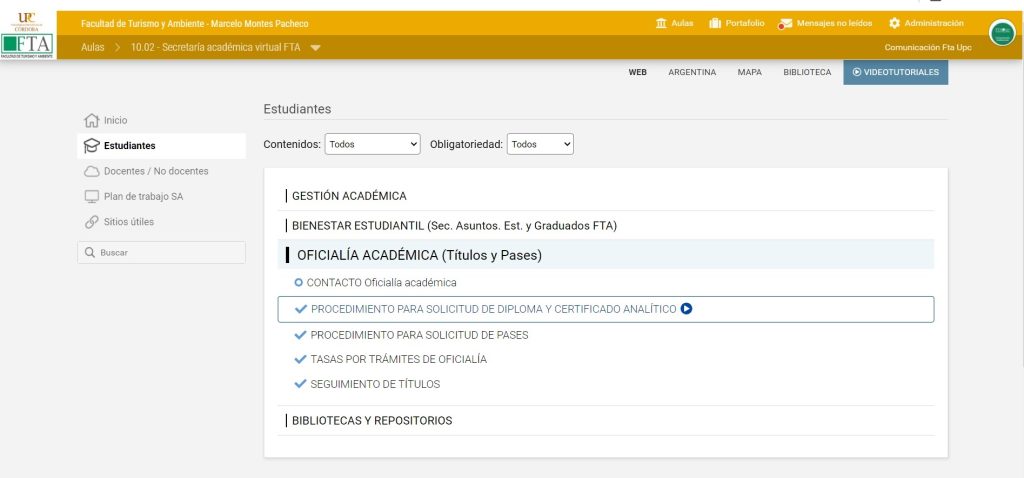Click the Mensajes no leídos envelope icon

click(786, 23)
